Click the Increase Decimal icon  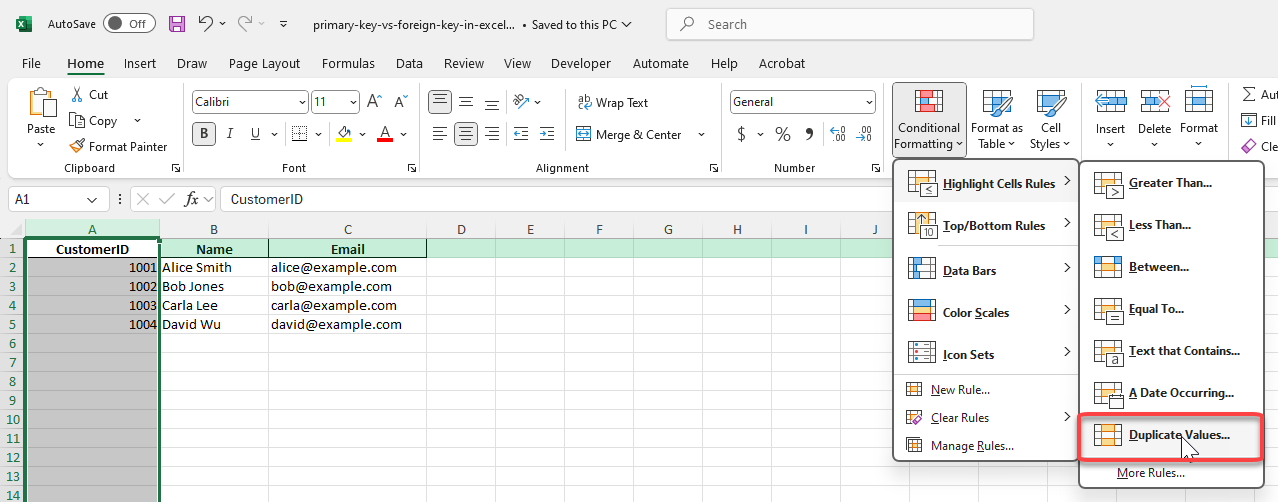837,134
